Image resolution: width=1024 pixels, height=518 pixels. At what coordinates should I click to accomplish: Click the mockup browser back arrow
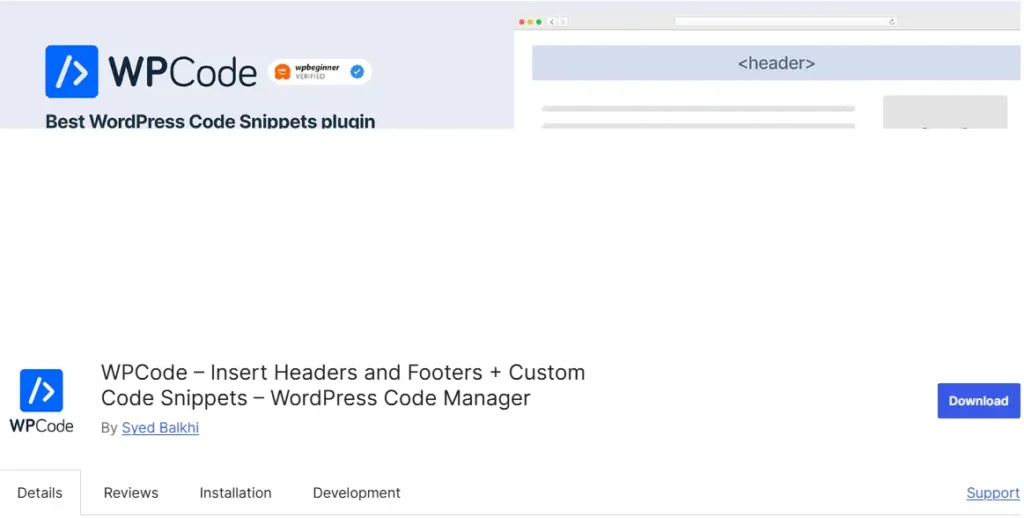[552, 22]
